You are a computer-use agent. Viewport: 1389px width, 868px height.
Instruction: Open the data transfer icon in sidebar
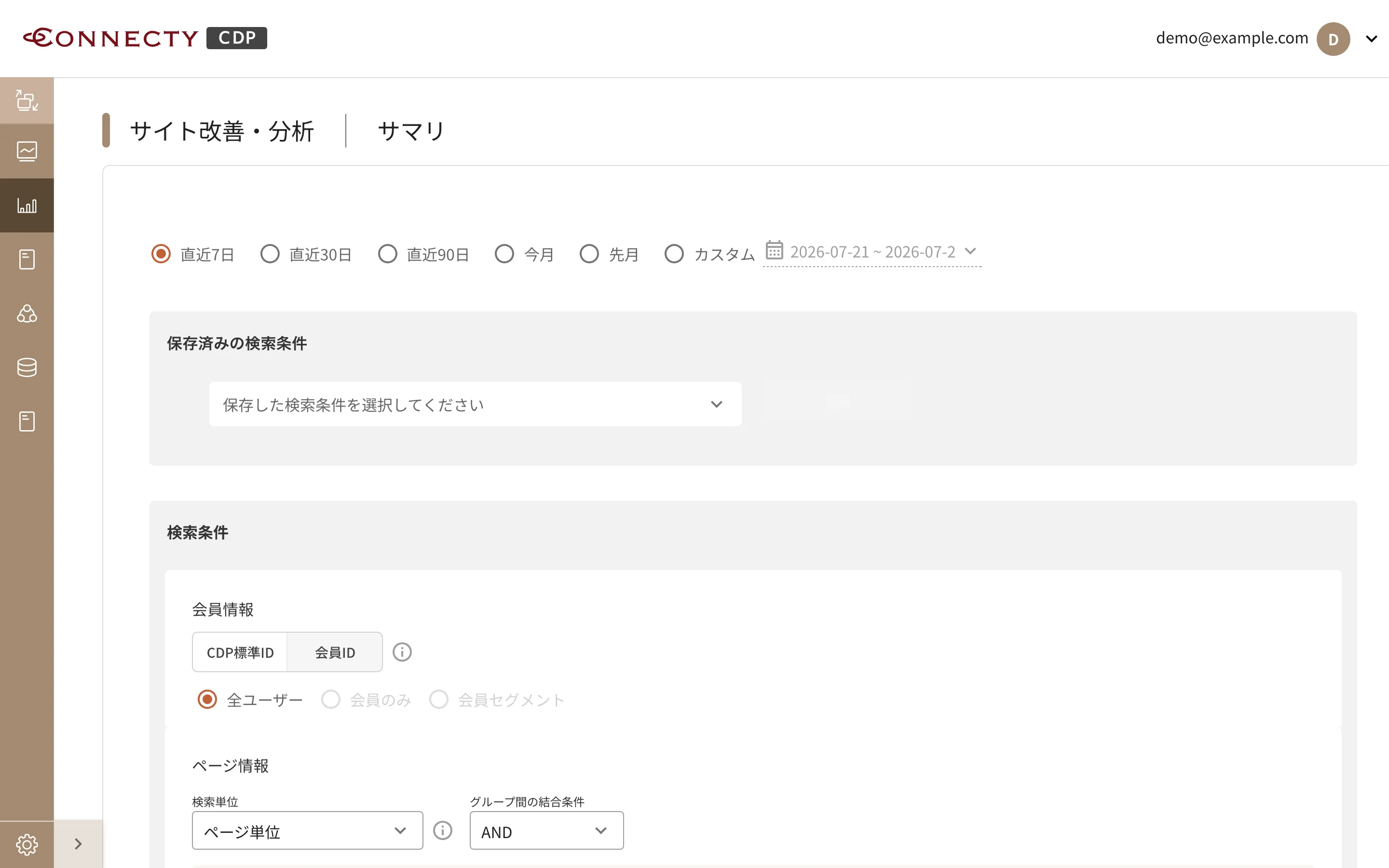tap(27, 100)
